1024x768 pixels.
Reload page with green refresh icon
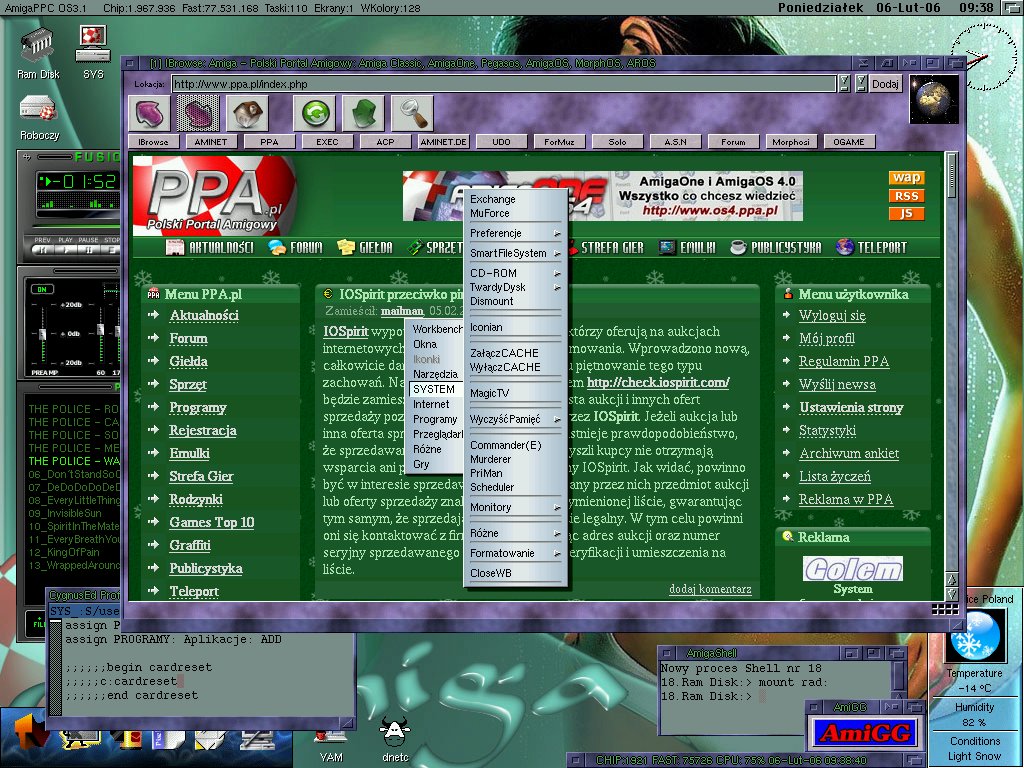click(314, 113)
